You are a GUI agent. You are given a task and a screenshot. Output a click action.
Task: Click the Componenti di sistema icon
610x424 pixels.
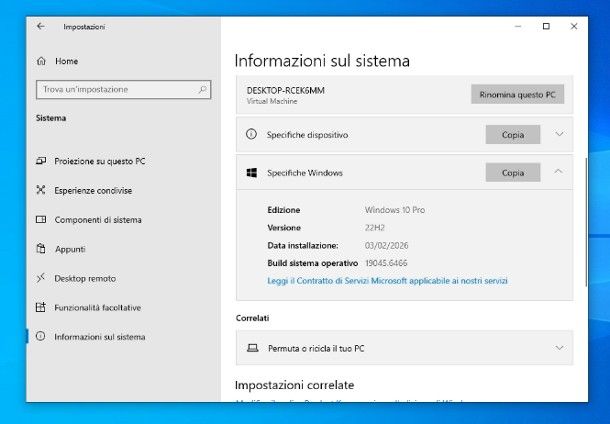pyautogui.click(x=41, y=219)
